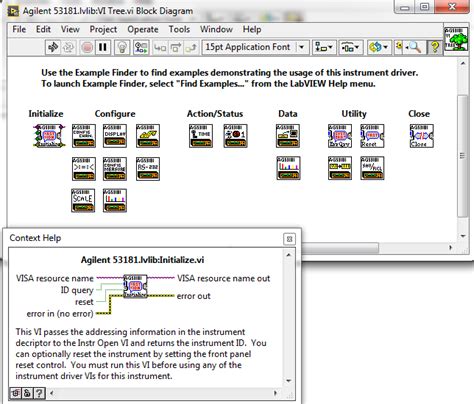Open the Edit menu

tap(43, 29)
